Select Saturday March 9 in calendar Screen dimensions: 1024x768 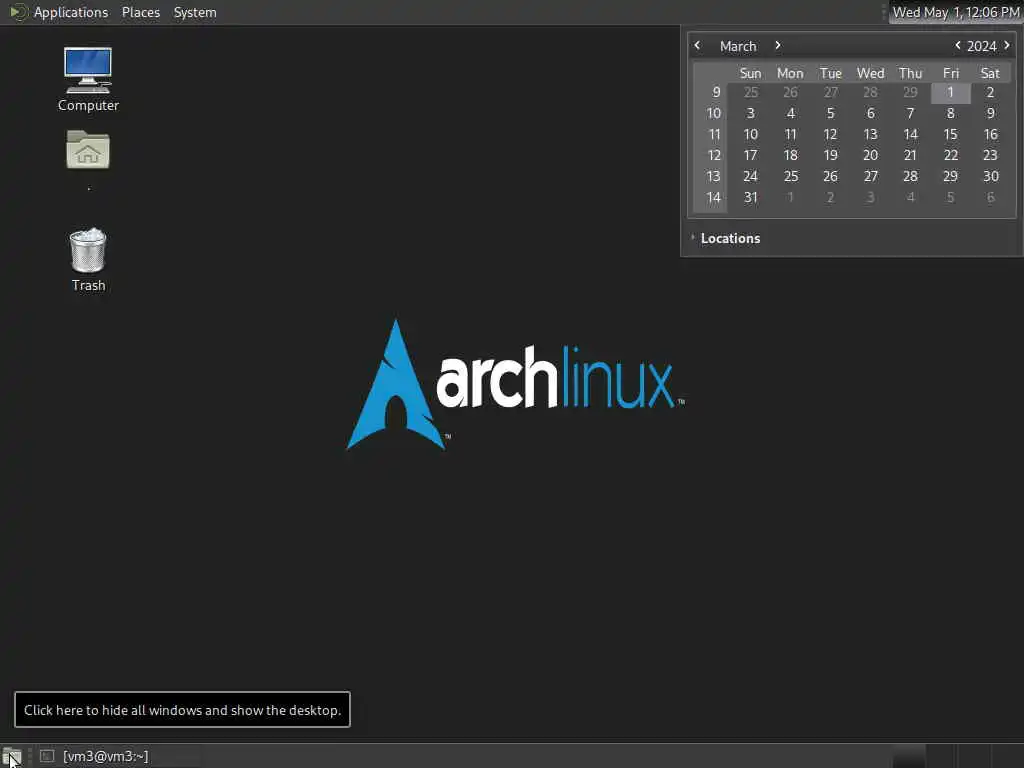pos(990,113)
